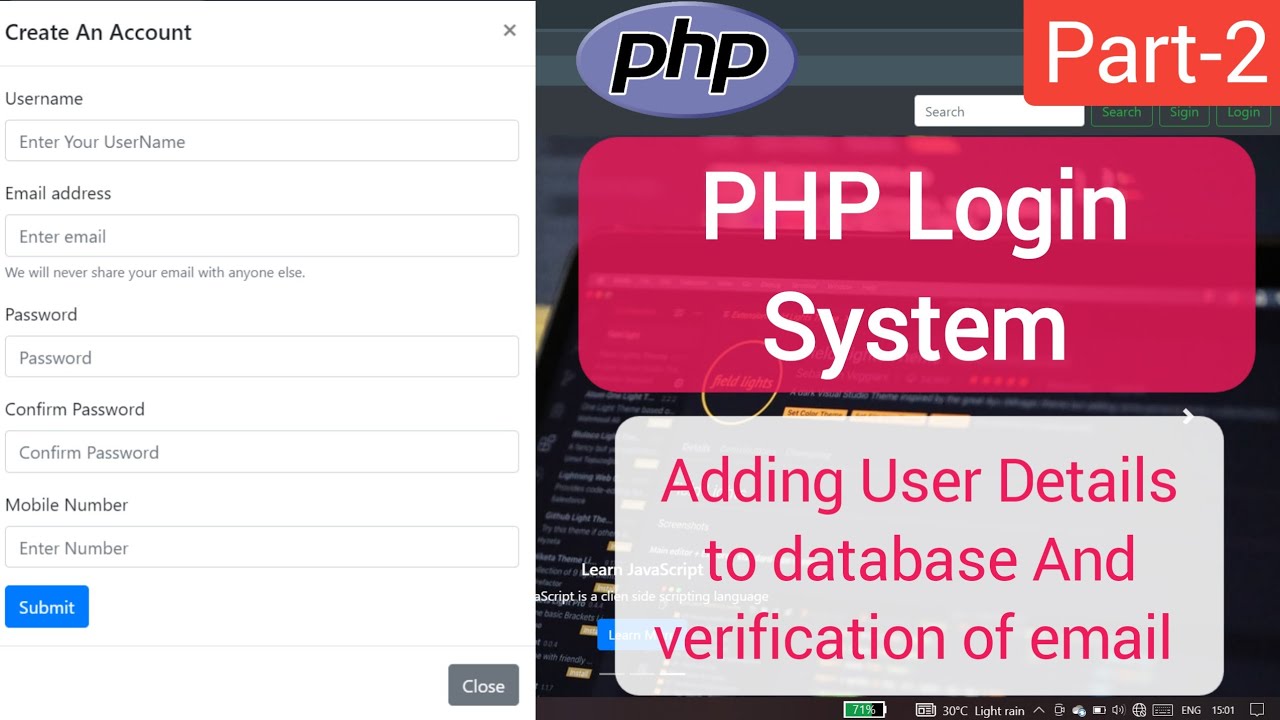This screenshot has width=1280, height=720.
Task: Click the Password input field
Action: (262, 357)
